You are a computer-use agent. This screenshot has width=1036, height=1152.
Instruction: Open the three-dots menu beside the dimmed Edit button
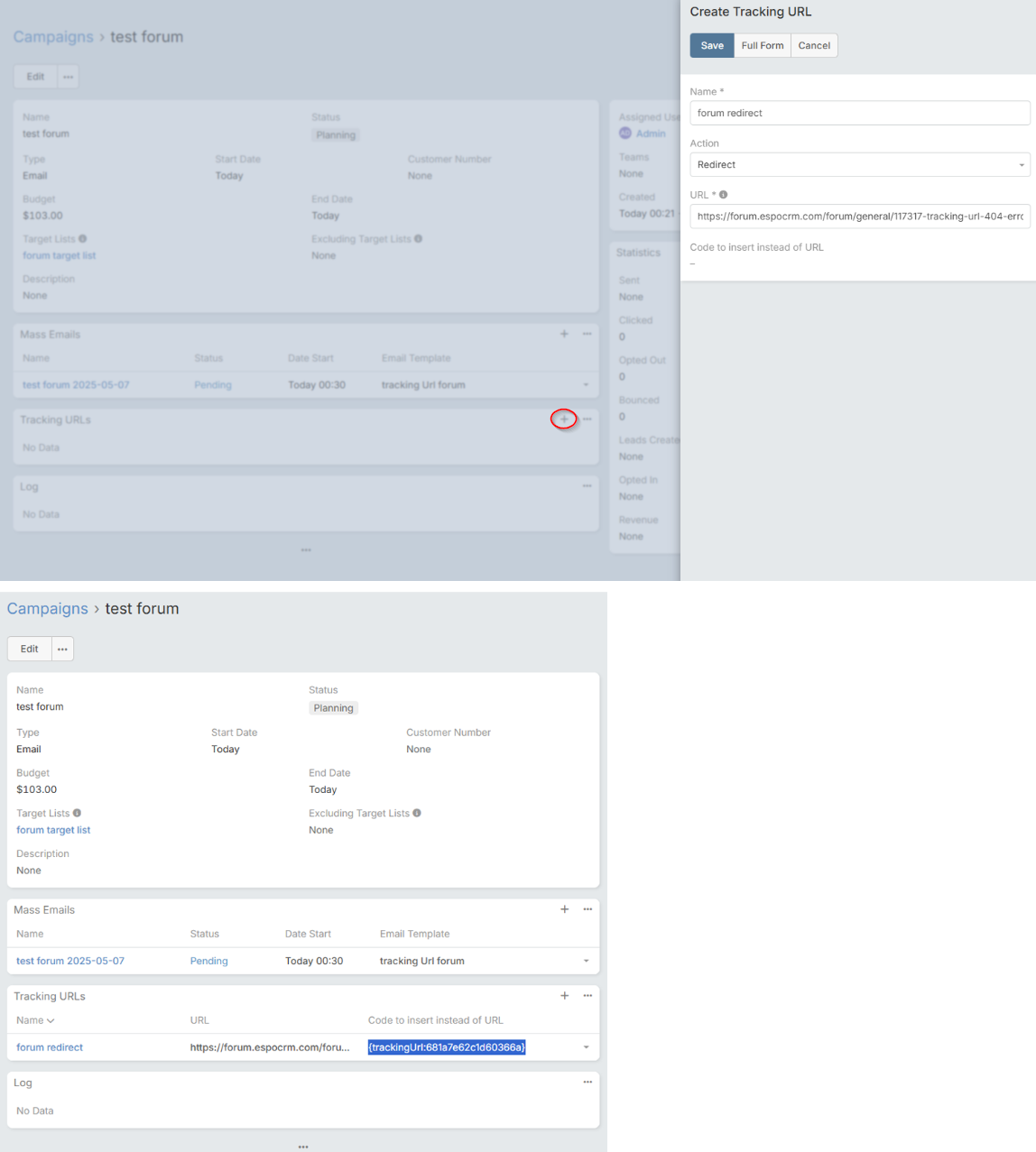(x=68, y=77)
